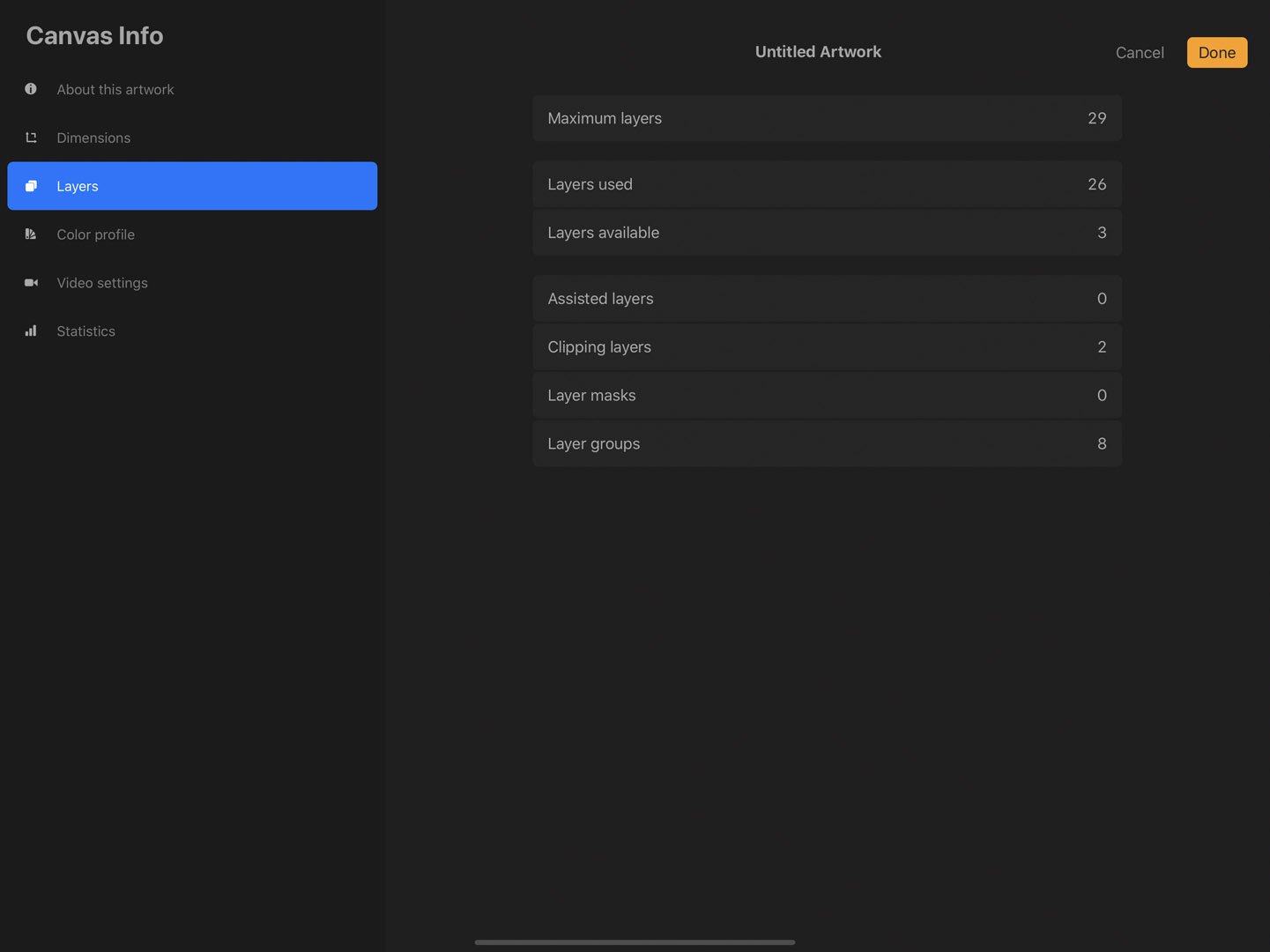Viewport: 1270px width, 952px height.
Task: Click the Layer groups row showing 8
Action: click(827, 443)
